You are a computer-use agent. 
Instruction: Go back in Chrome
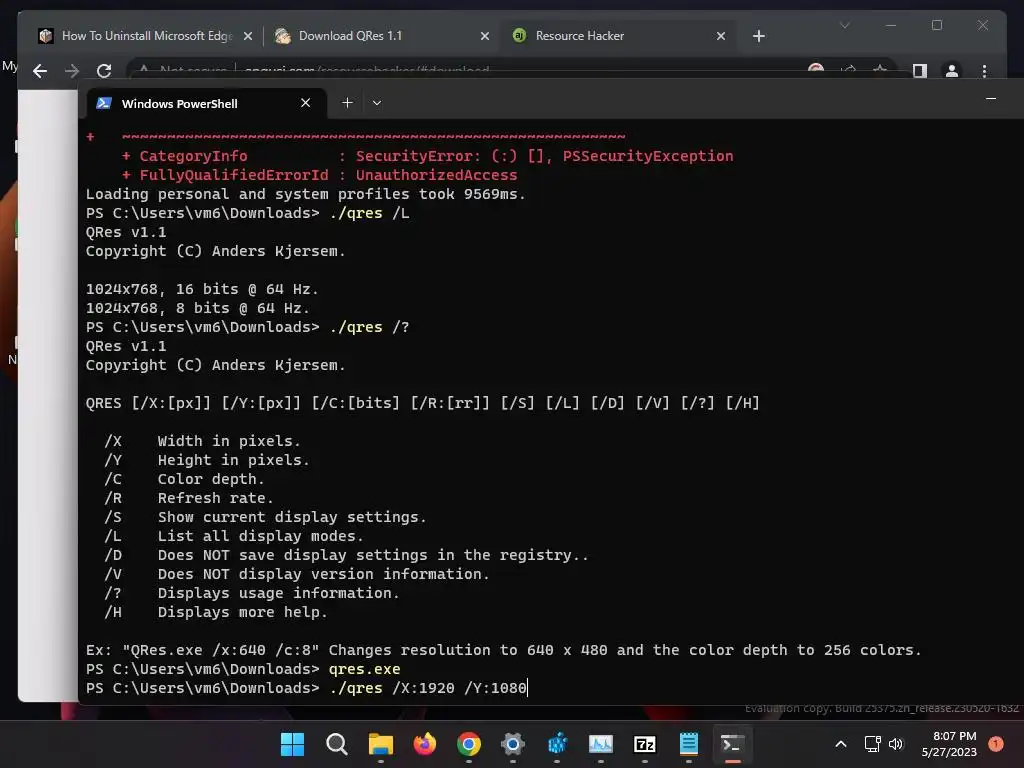coord(40,71)
